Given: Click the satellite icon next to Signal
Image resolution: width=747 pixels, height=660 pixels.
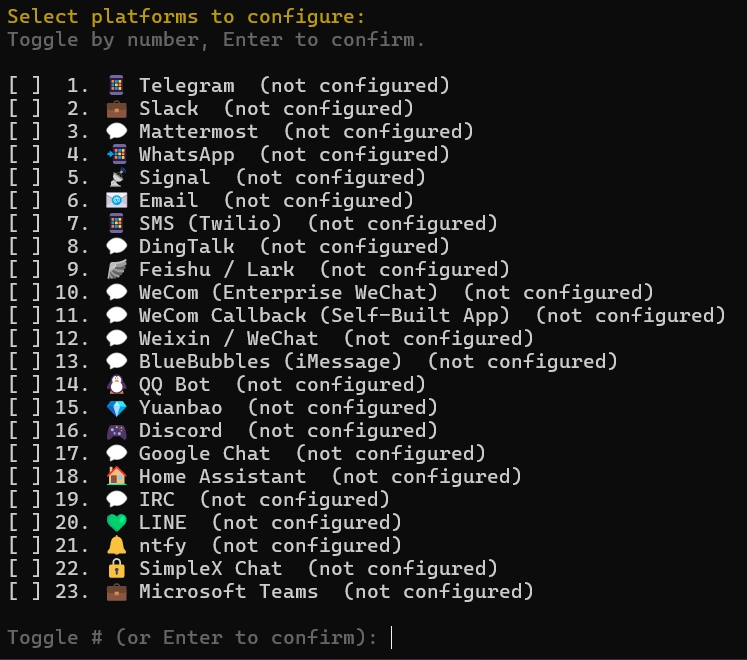Looking at the screenshot, I should 116,178.
